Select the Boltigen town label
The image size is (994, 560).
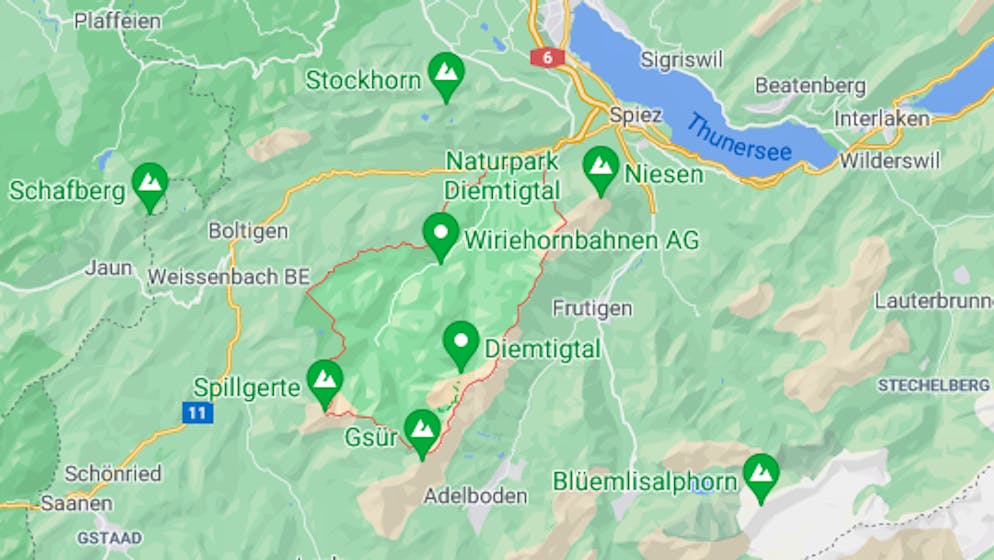pyautogui.click(x=248, y=230)
